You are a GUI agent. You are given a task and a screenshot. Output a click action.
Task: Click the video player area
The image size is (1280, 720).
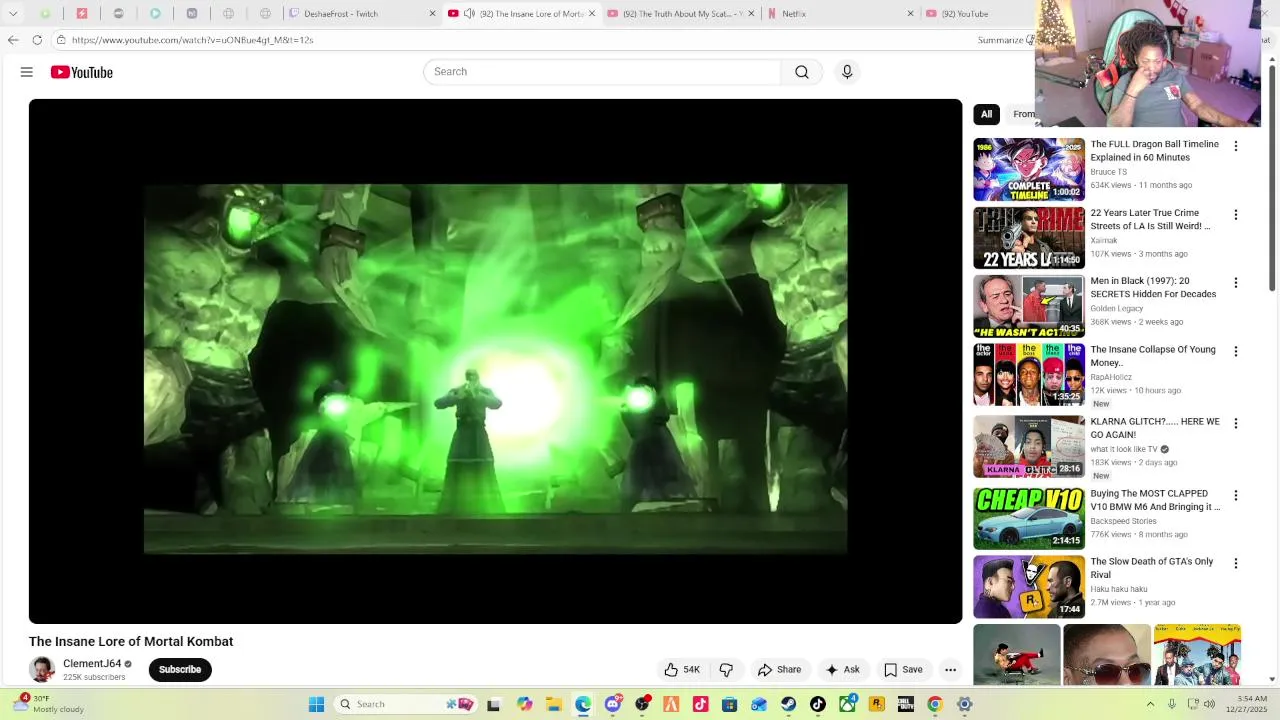point(495,361)
